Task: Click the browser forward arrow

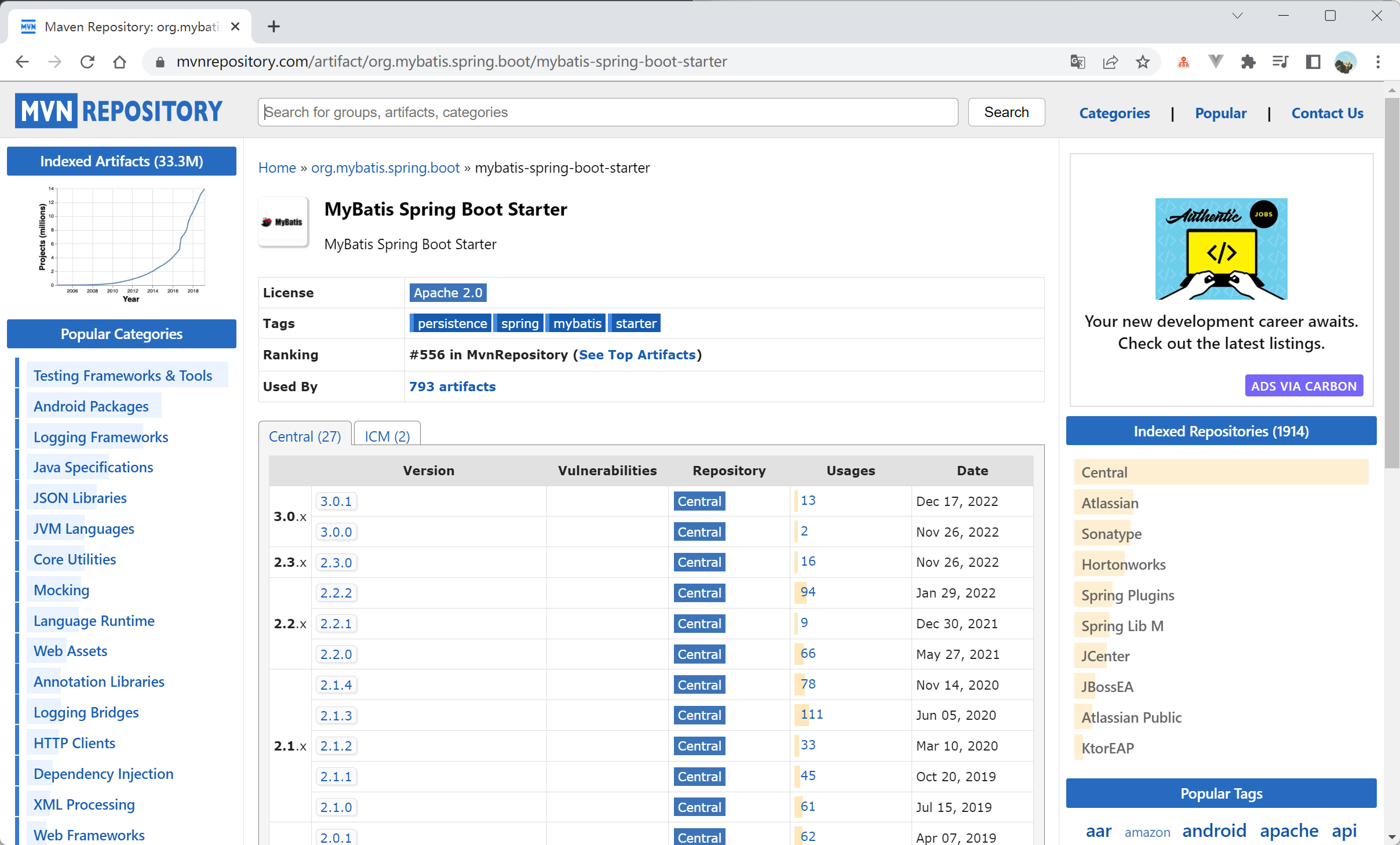Action: click(x=54, y=61)
